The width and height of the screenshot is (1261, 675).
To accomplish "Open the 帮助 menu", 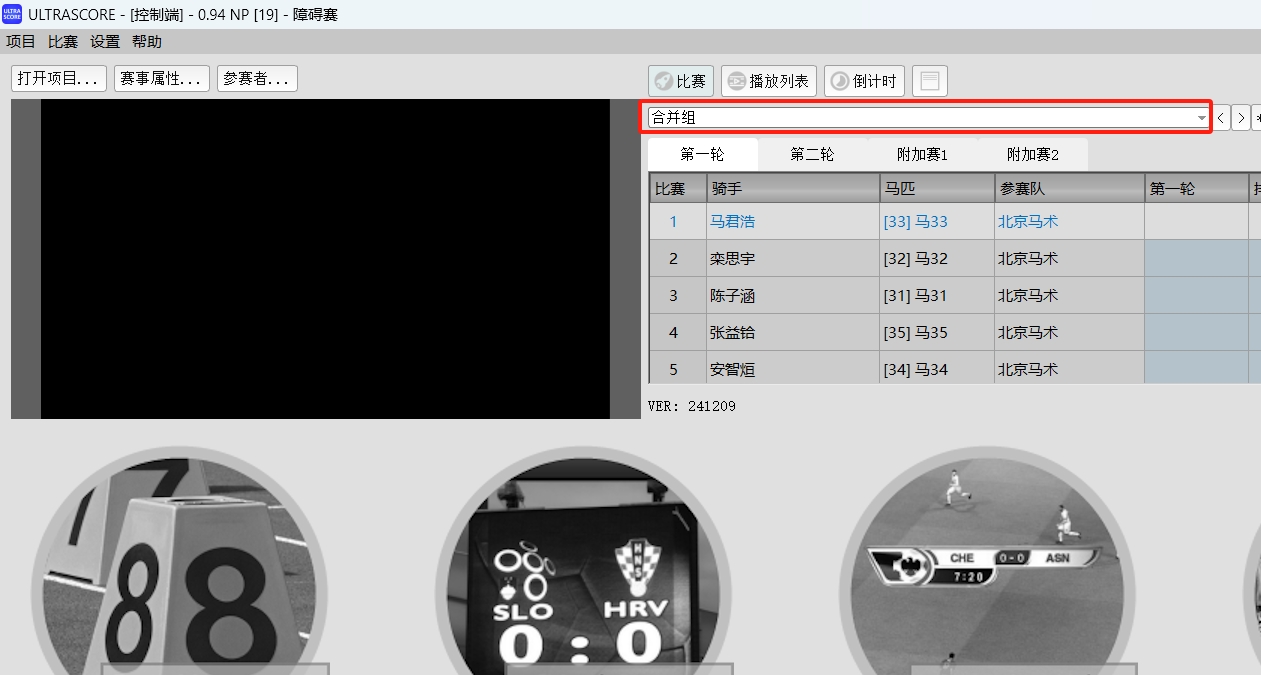I will point(147,42).
